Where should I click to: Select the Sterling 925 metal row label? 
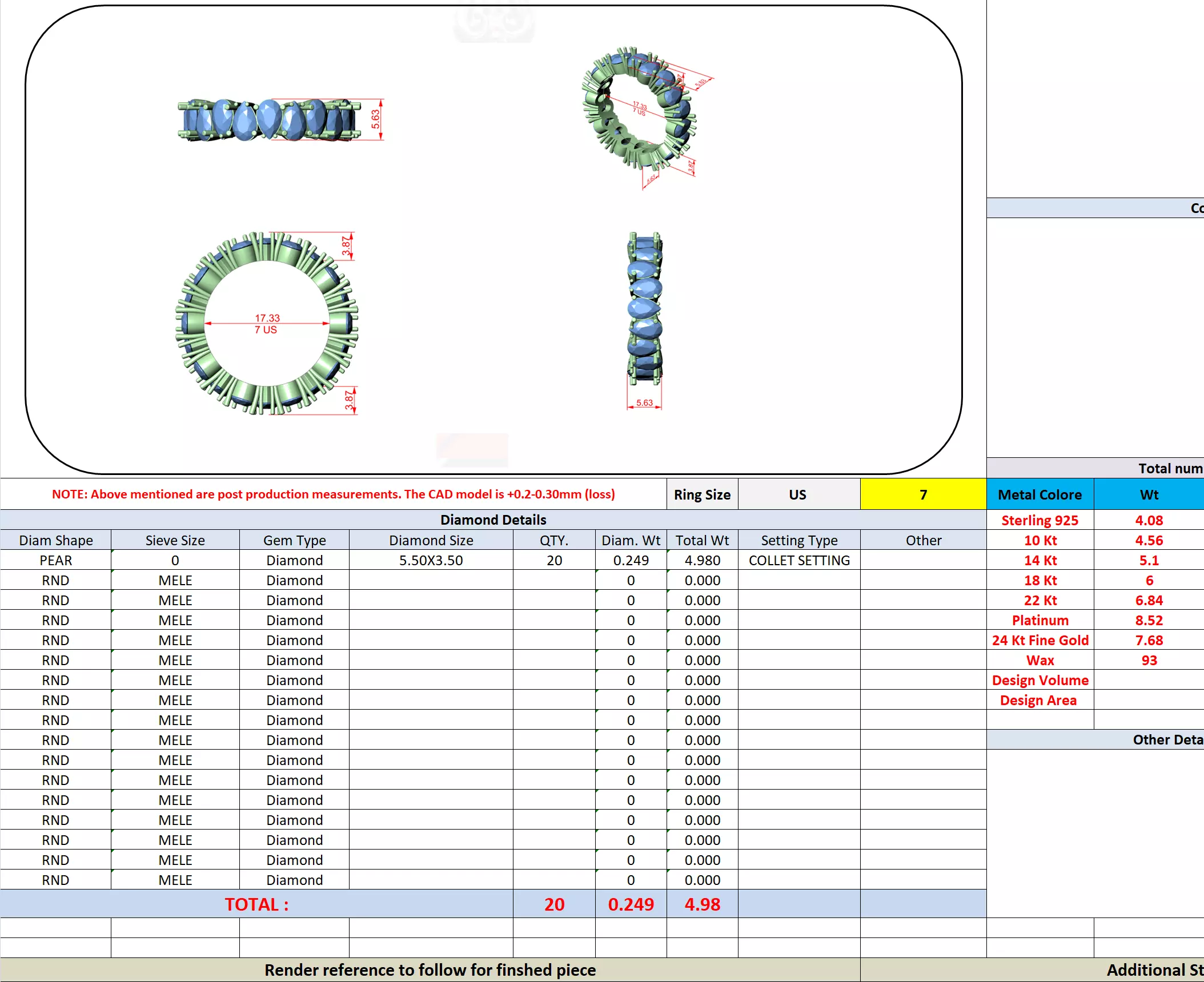pyautogui.click(x=1040, y=520)
